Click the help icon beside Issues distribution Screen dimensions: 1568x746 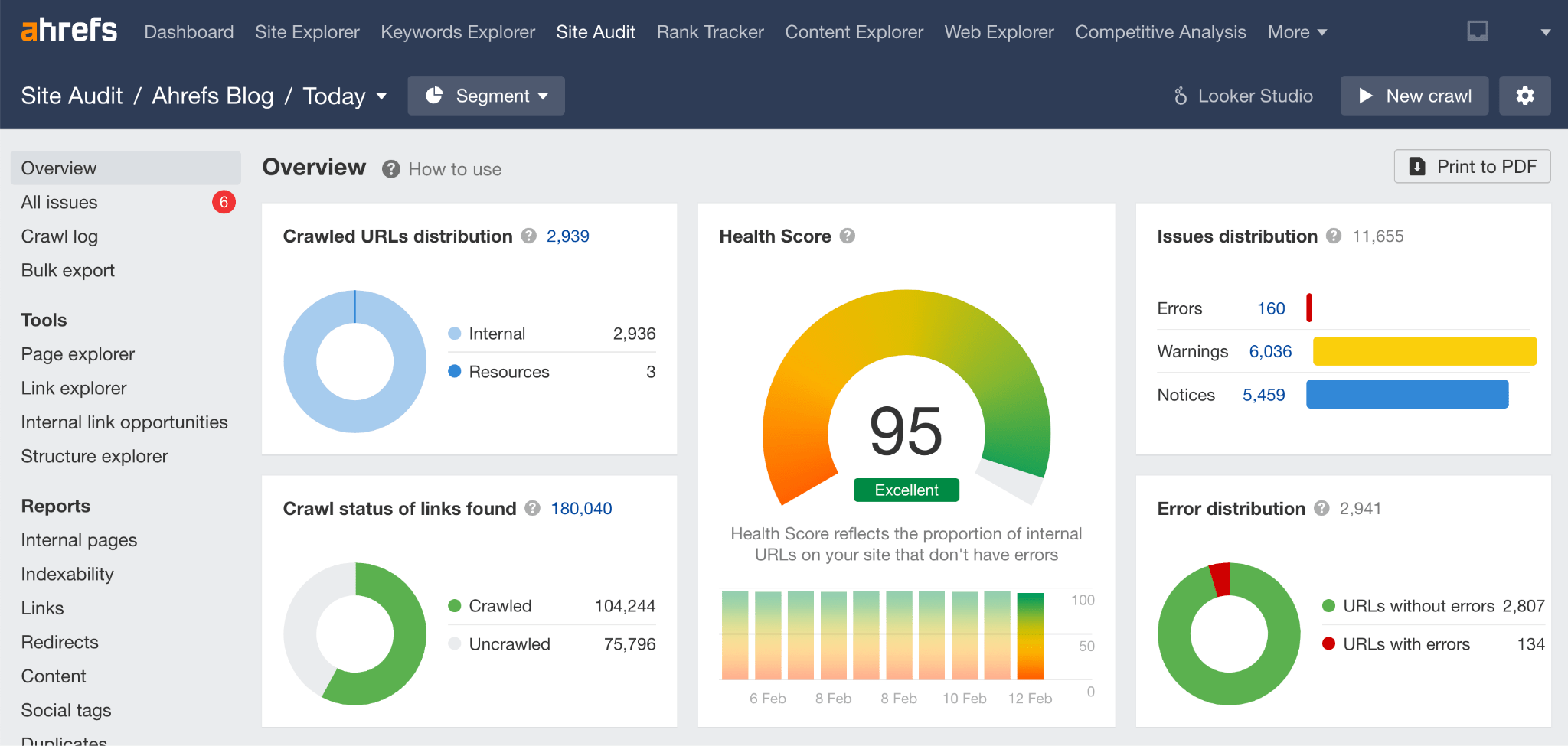click(x=1333, y=236)
